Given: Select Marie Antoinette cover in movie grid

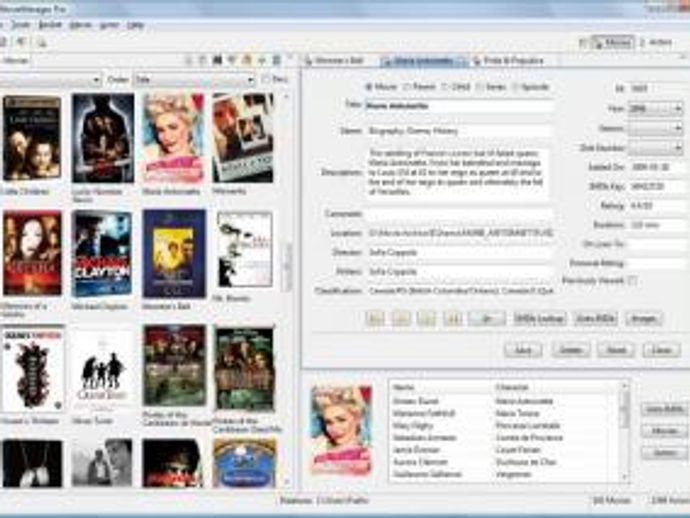Looking at the screenshot, I should 174,138.
